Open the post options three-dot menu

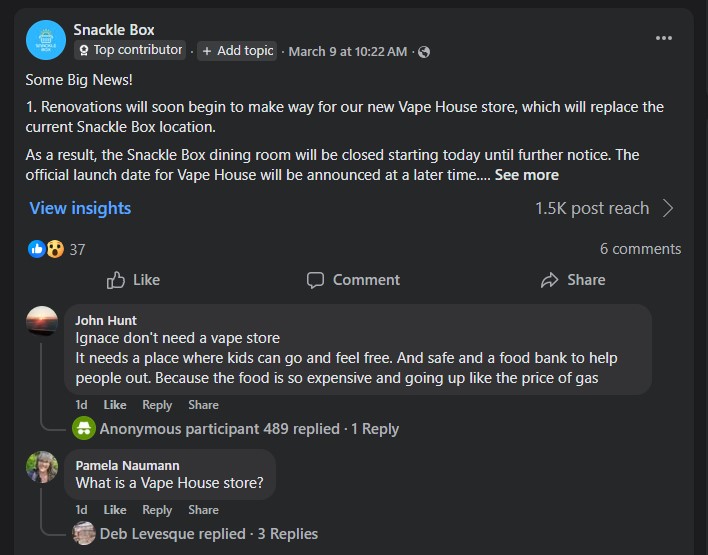[664, 38]
